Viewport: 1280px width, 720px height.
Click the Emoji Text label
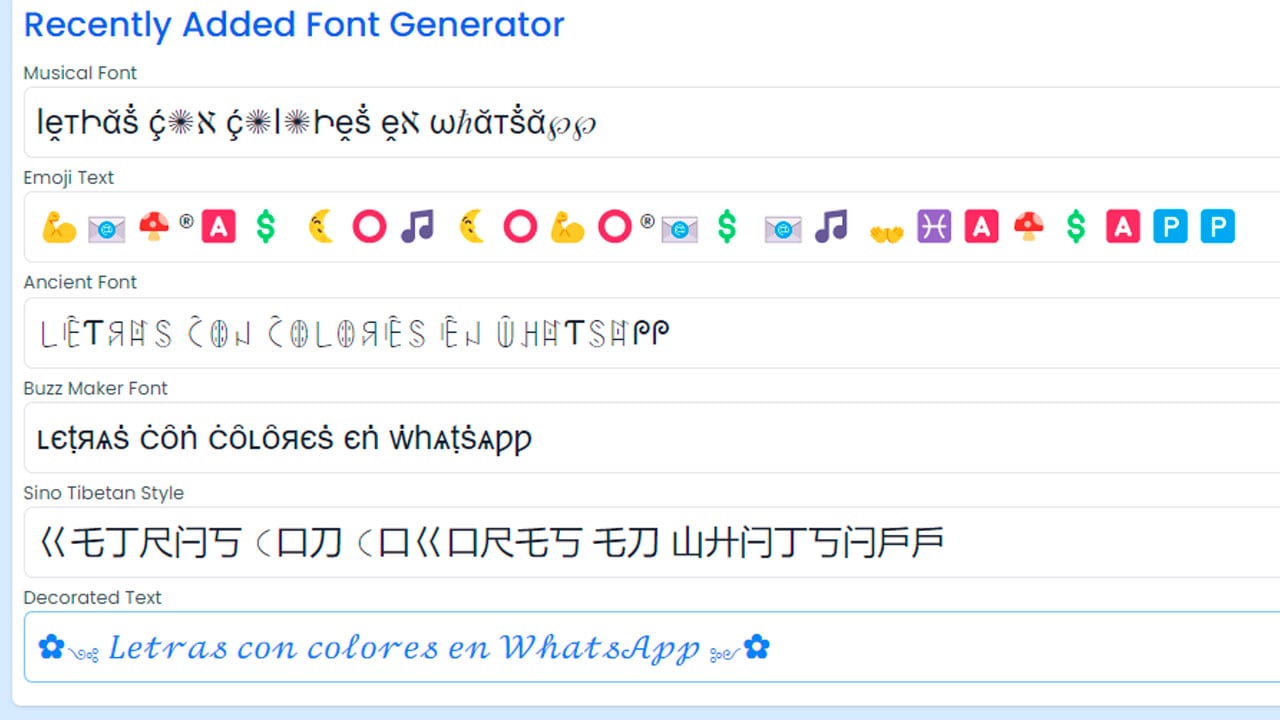click(x=69, y=178)
